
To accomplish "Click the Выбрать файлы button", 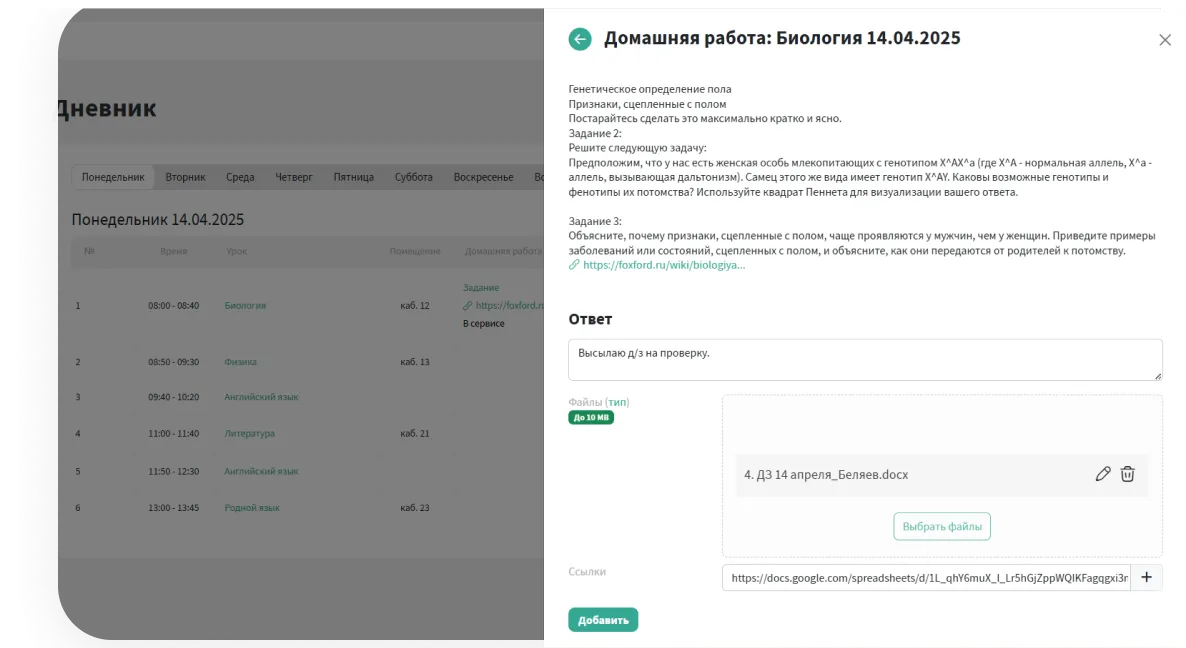I will click(x=941, y=526).
